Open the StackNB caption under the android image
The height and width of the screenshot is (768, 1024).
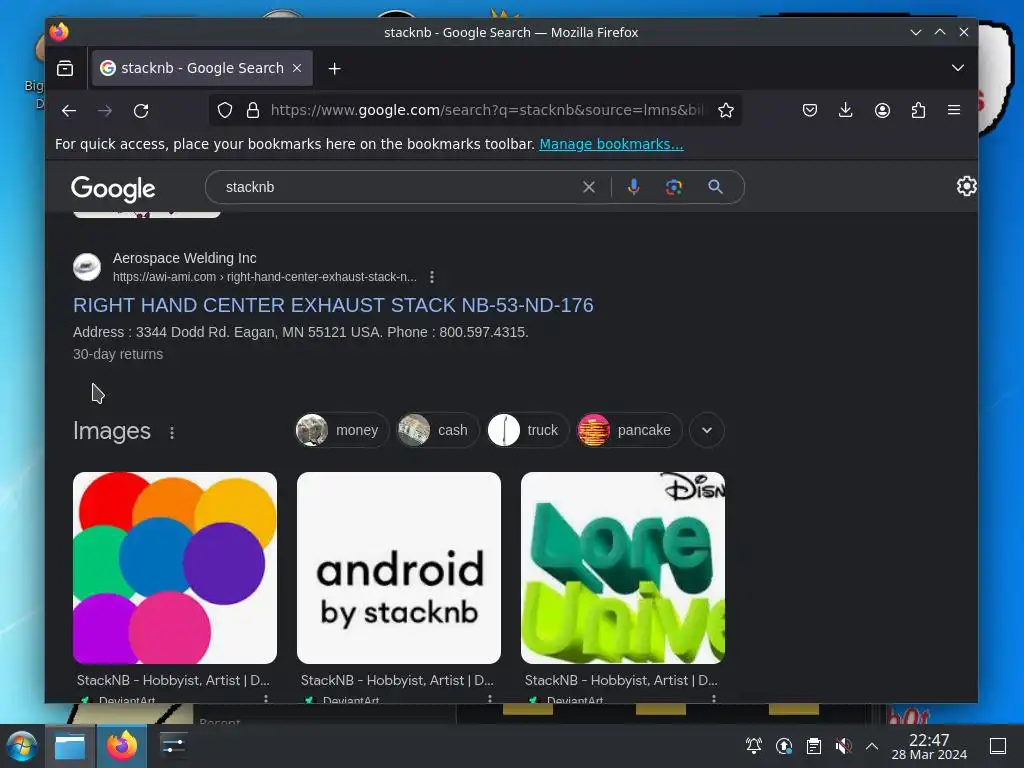397,680
